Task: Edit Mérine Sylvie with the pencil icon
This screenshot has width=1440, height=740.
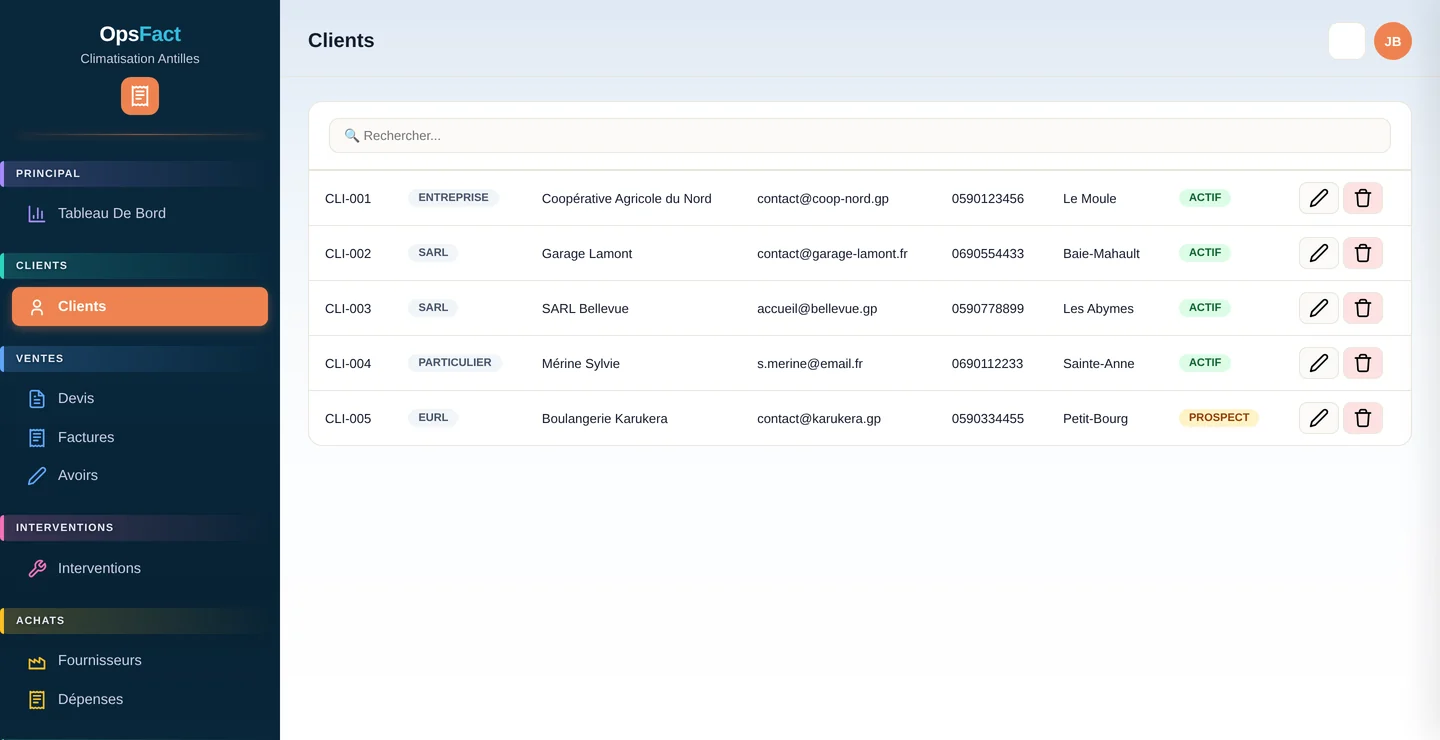Action: click(1319, 363)
